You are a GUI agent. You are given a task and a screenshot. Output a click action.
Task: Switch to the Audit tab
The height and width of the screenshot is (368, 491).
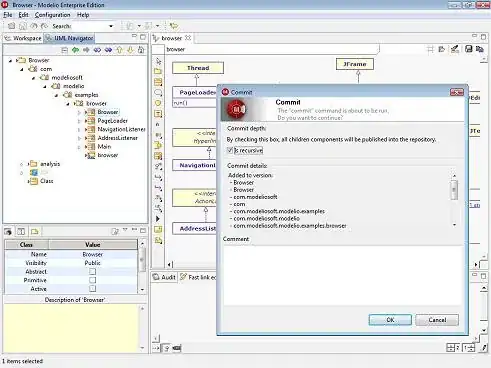pos(165,277)
